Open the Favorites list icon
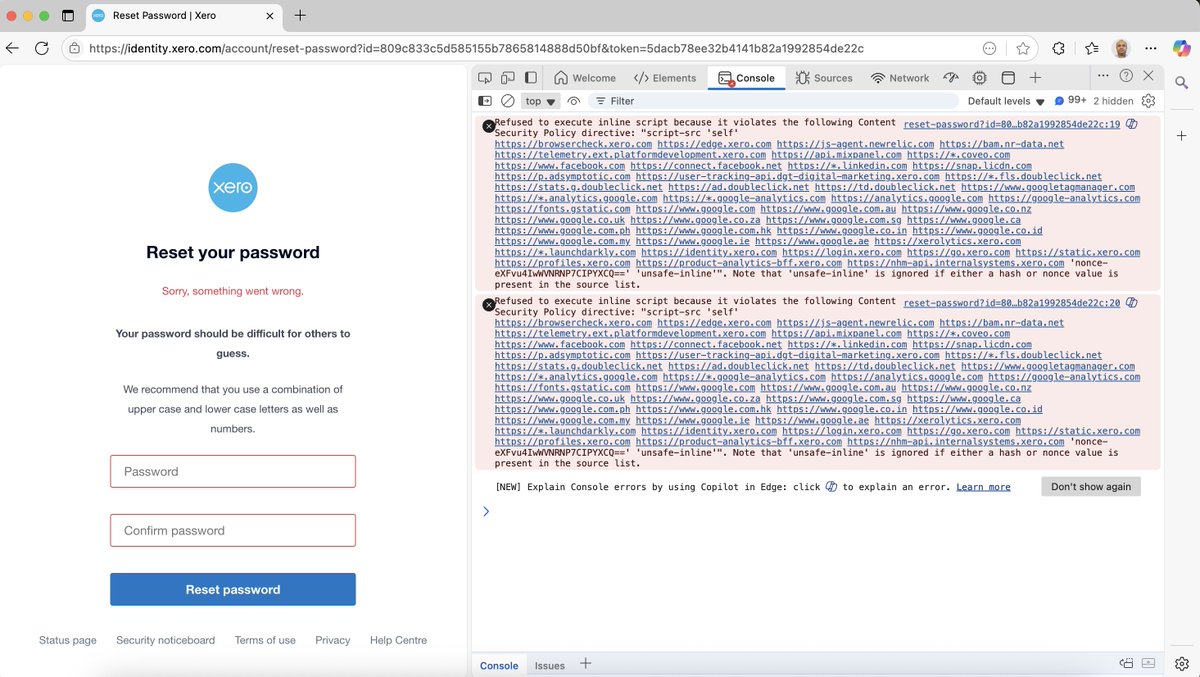 pyautogui.click(x=1092, y=48)
